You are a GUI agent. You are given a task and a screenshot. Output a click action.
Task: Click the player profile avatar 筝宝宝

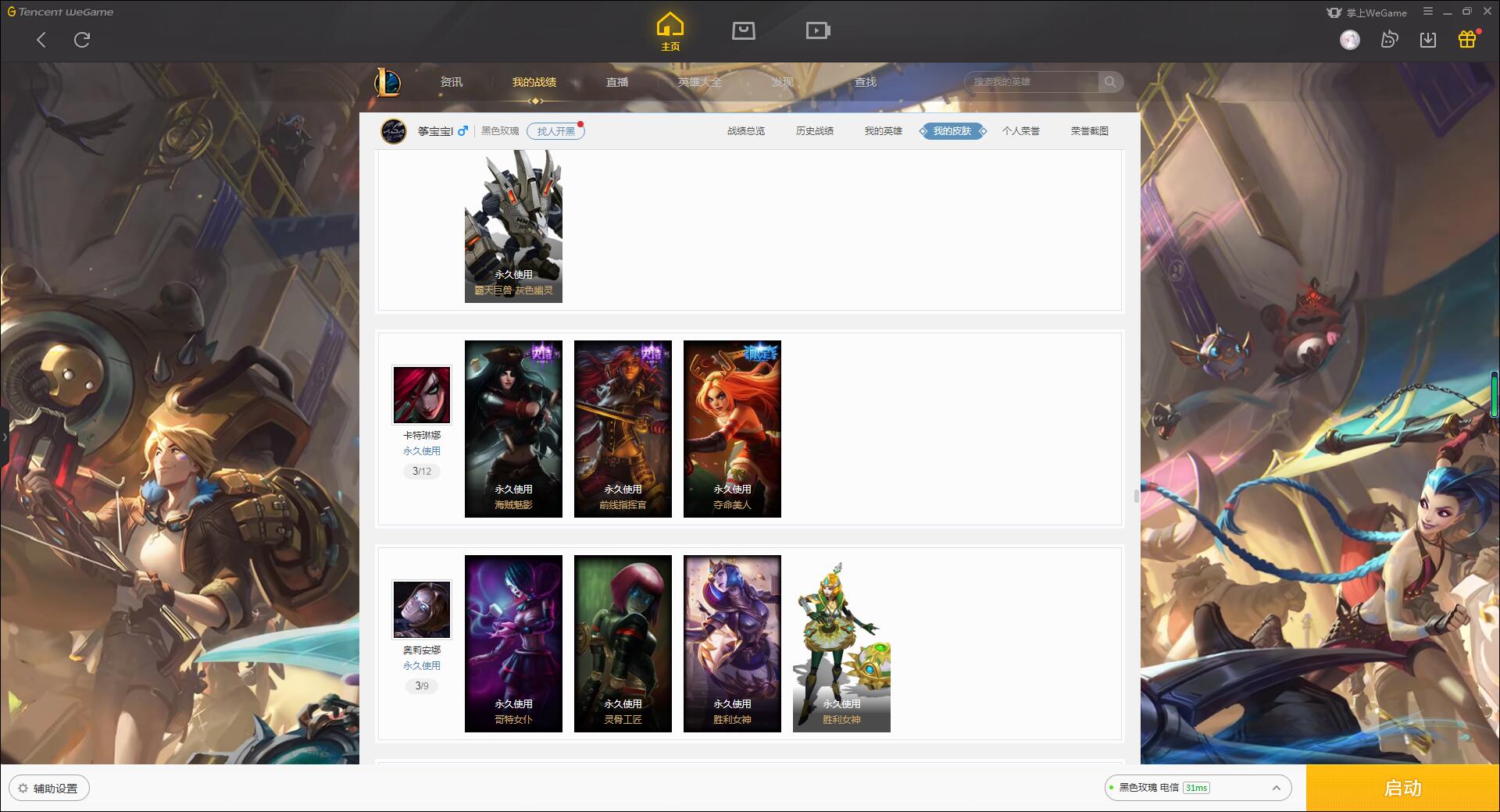394,131
